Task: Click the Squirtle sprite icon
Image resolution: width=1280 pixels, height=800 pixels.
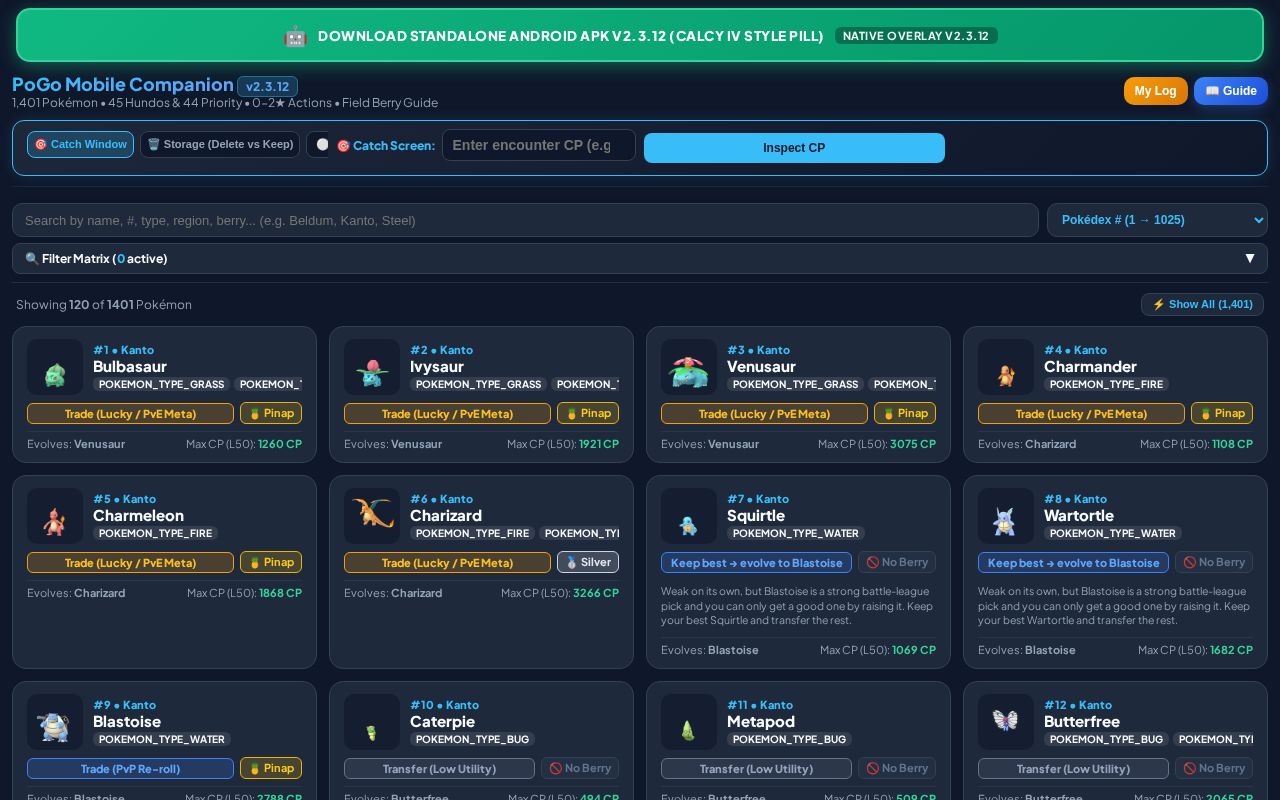Action: (689, 516)
